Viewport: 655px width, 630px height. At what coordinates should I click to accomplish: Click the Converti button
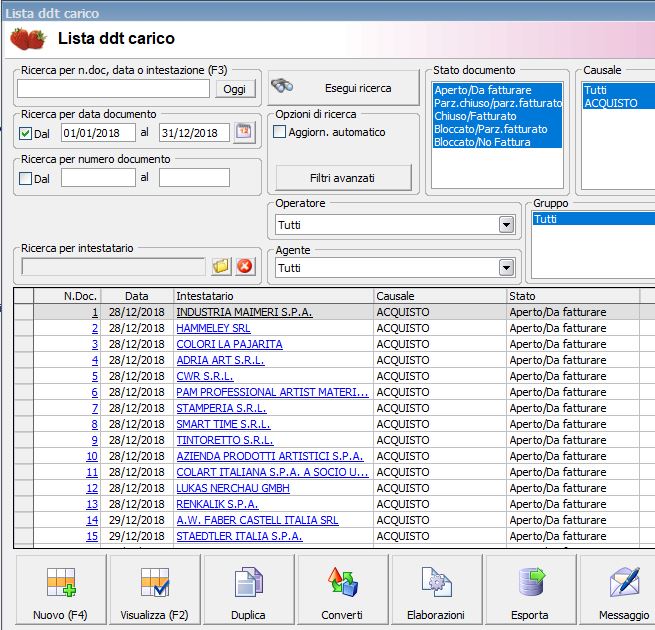pyautogui.click(x=342, y=589)
